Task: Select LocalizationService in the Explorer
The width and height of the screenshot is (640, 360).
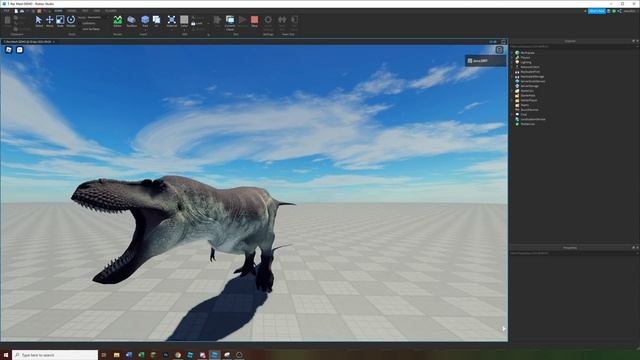Action: coord(533,119)
